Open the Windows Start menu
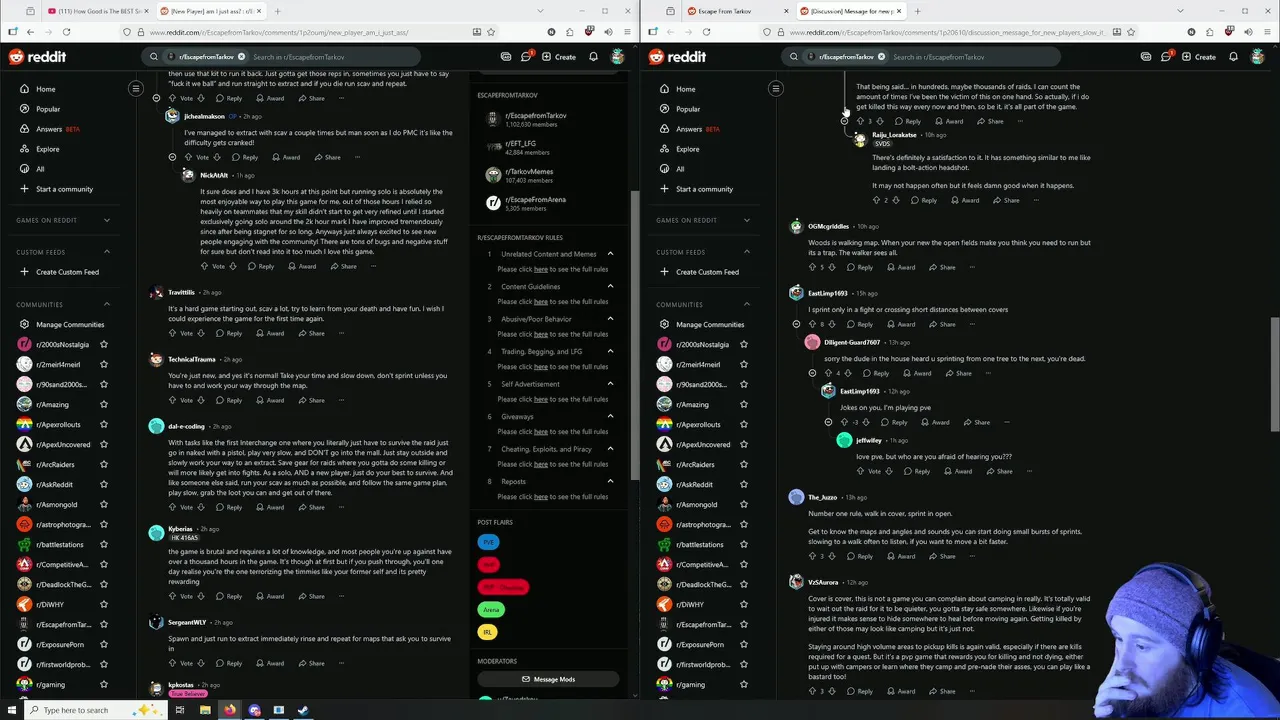 tap(12, 710)
